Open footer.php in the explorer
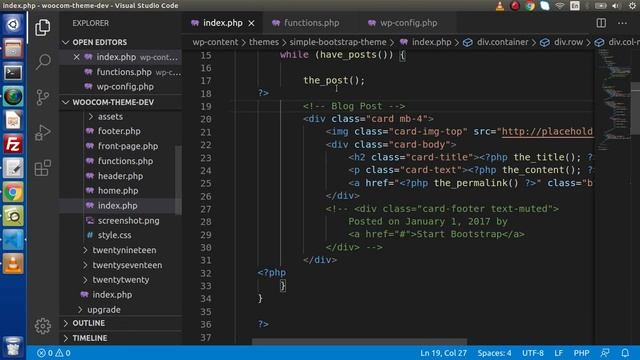 119,131
